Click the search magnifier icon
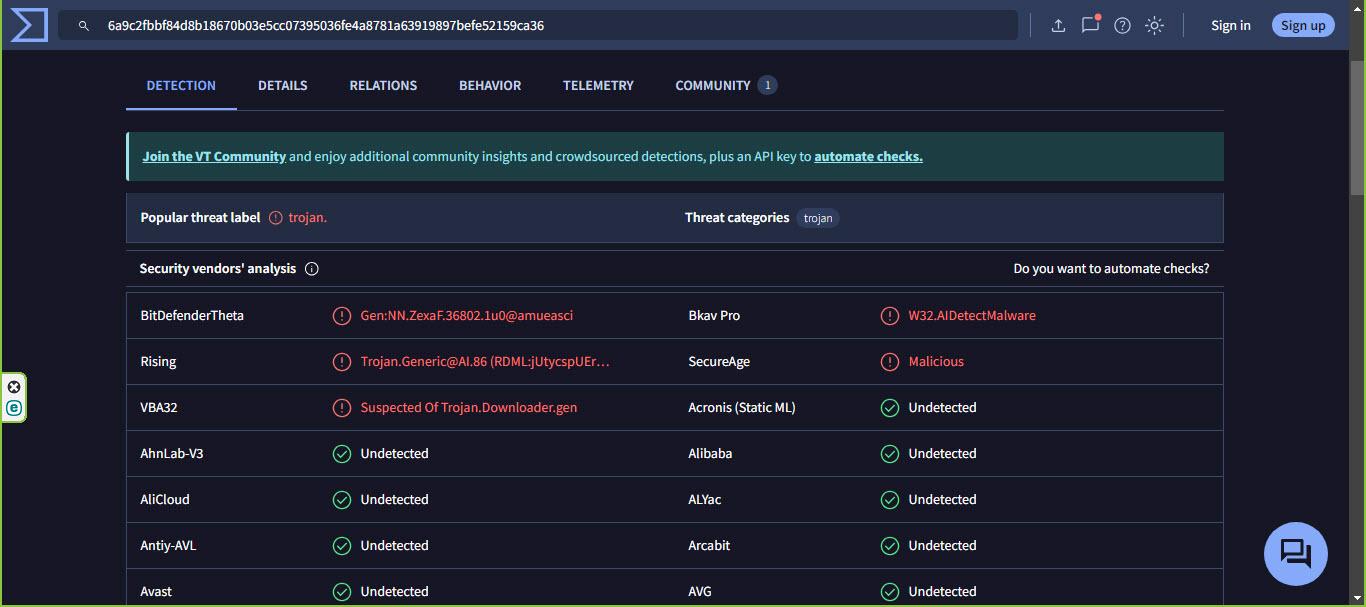Screen dimensions: 1366x607 click(84, 26)
